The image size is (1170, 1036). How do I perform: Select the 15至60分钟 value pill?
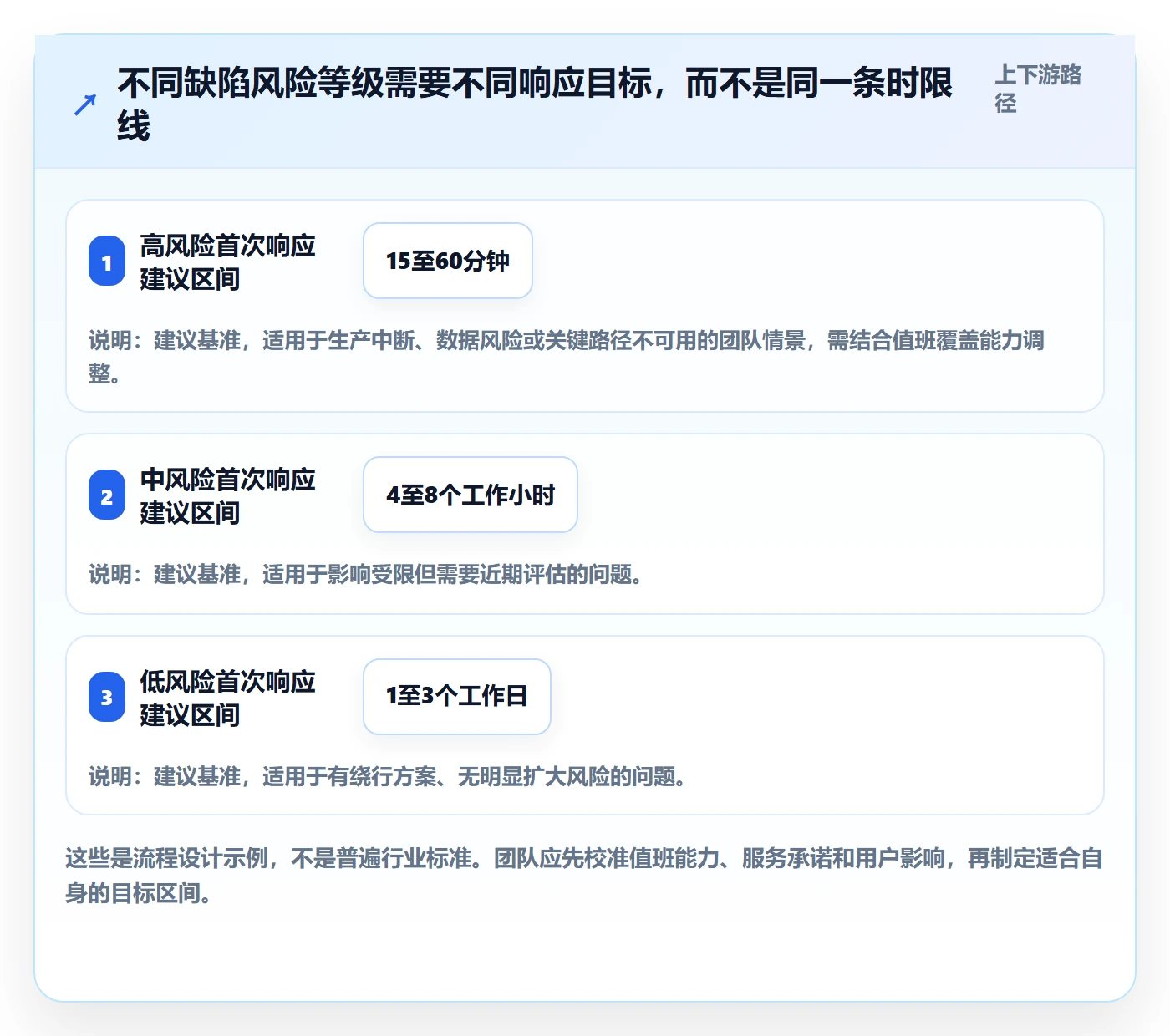[x=448, y=261]
